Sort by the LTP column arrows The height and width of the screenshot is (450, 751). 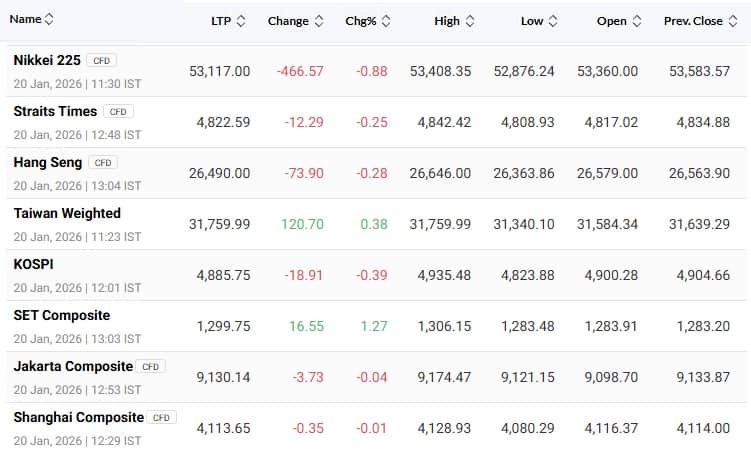pos(241,21)
